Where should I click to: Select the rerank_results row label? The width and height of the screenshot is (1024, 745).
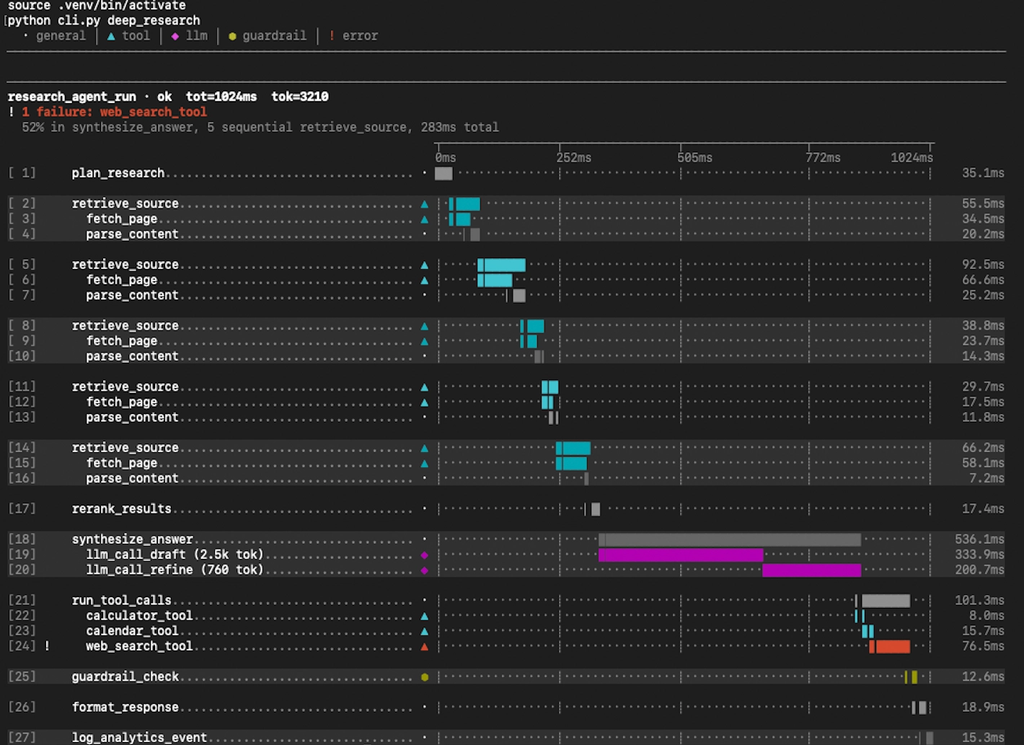121,509
